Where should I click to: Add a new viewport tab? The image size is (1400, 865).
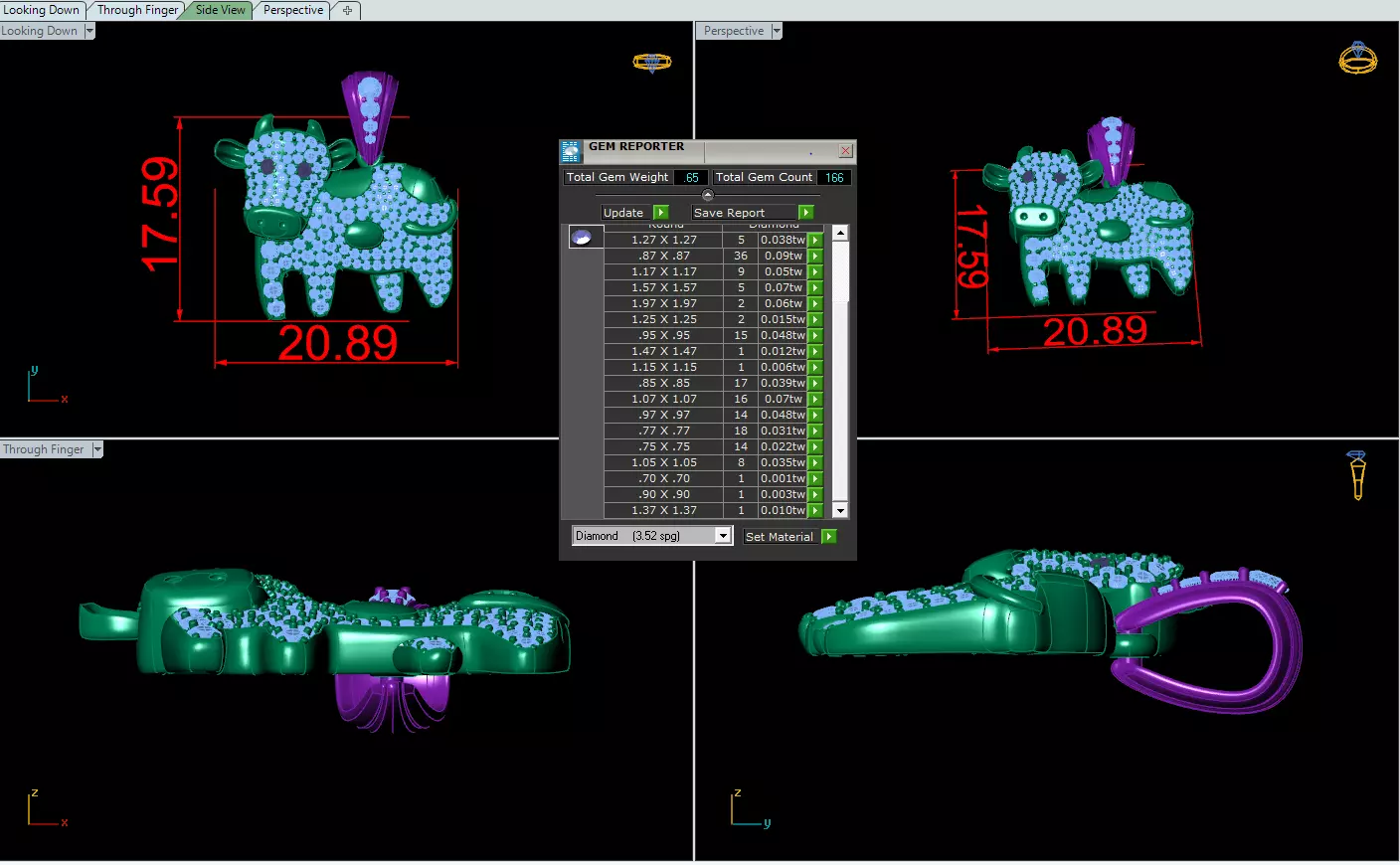click(347, 11)
